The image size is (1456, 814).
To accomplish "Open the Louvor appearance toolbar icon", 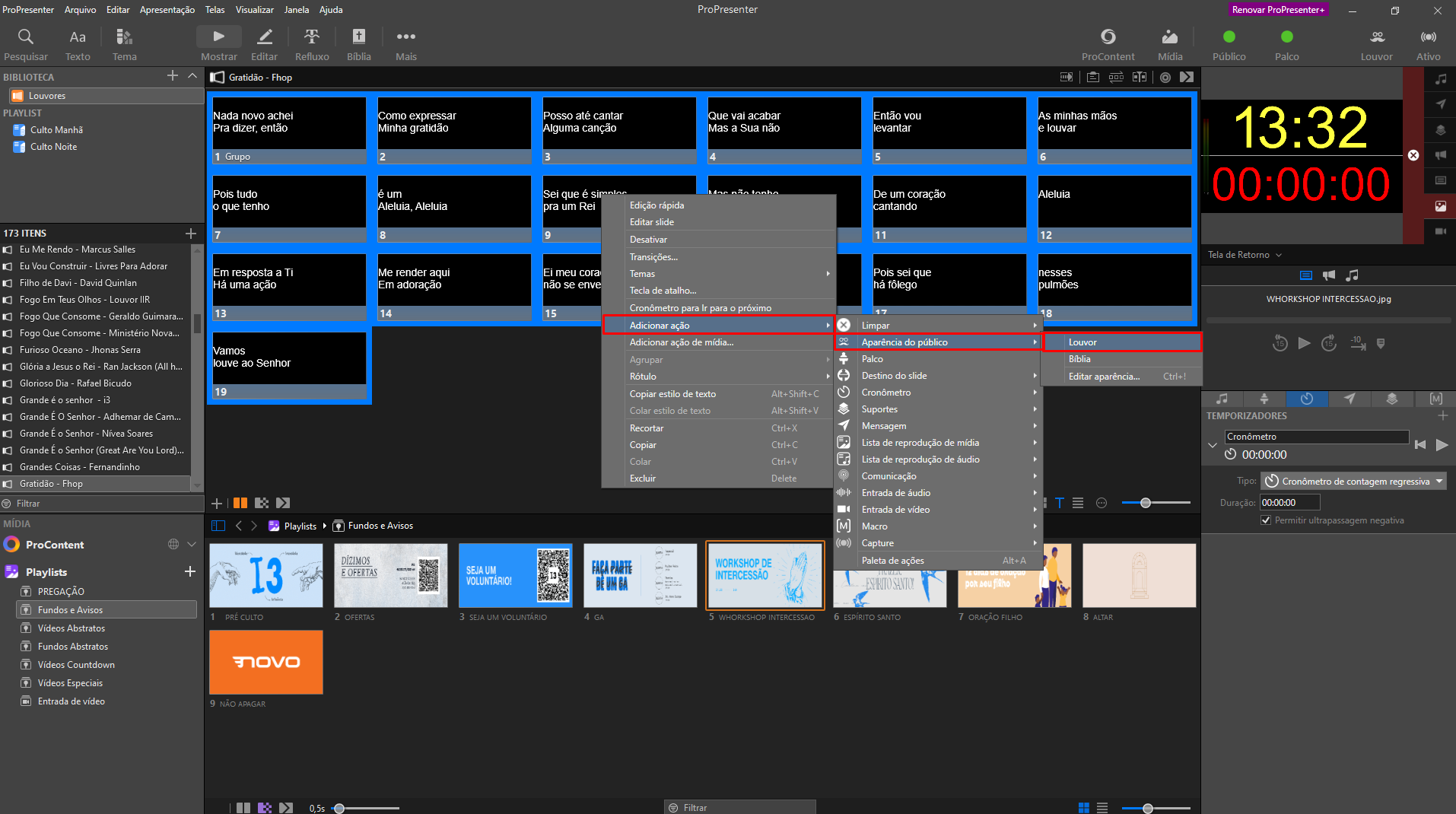I will click(x=1376, y=44).
